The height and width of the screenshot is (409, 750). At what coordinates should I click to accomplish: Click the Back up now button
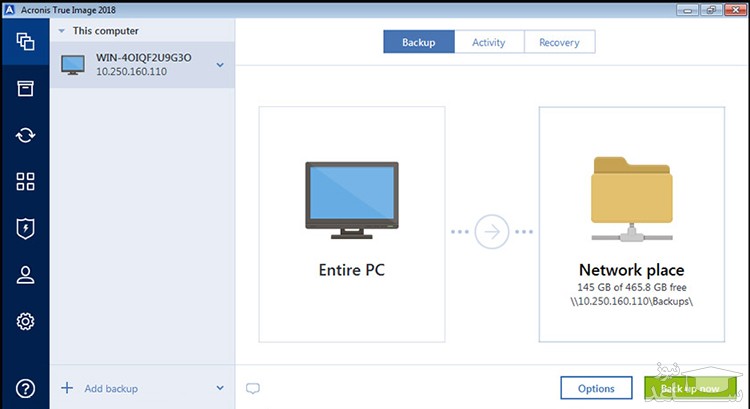click(x=688, y=388)
